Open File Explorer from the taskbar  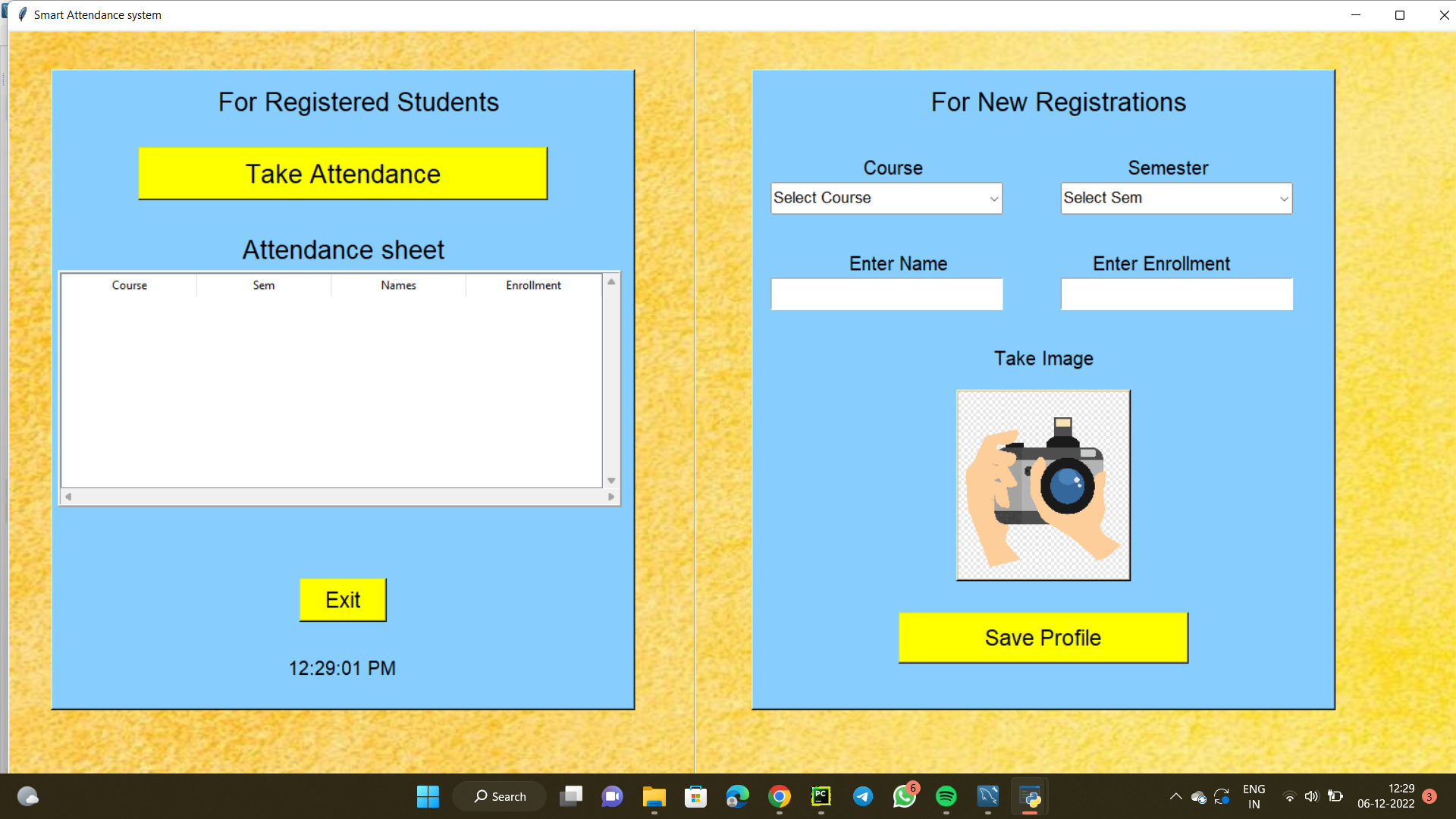pos(654,796)
